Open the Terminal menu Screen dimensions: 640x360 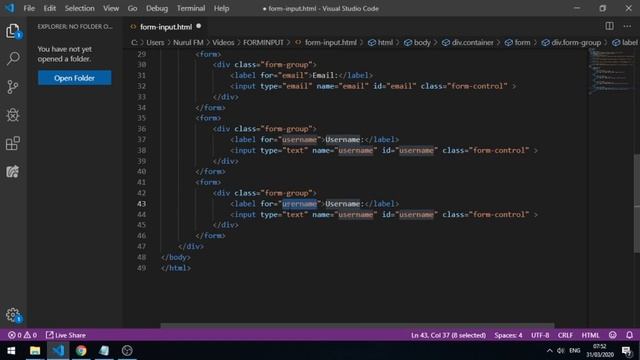(x=191, y=8)
